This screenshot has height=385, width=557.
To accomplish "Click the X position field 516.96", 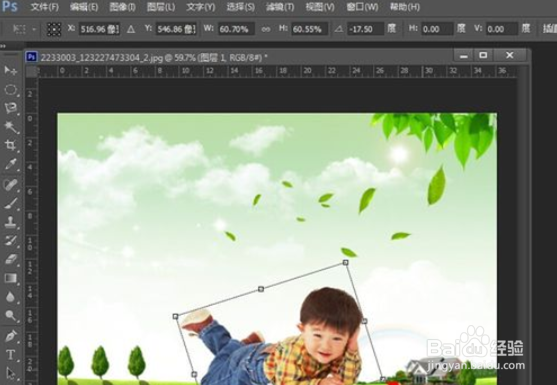I will click(99, 29).
